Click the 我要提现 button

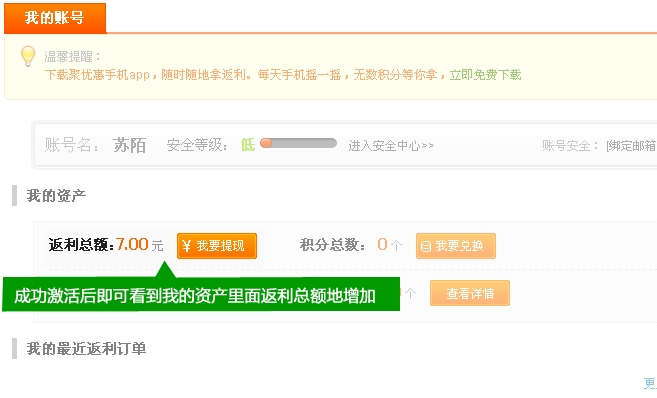pyautogui.click(x=217, y=246)
